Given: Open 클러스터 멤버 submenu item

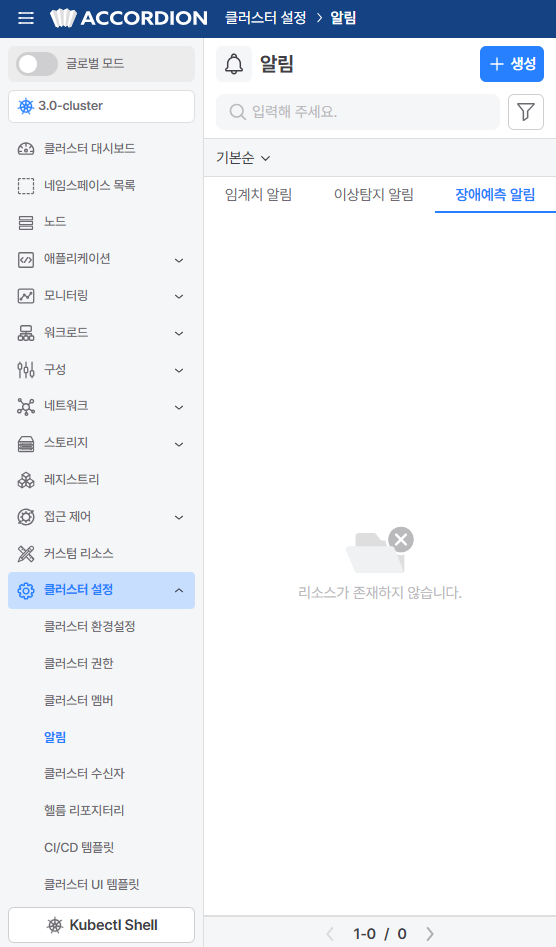Looking at the screenshot, I should 78,701.
